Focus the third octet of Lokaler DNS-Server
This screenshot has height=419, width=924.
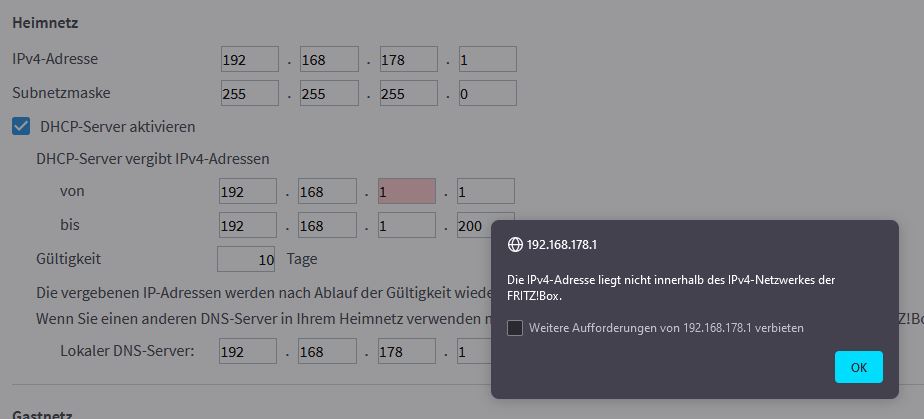(x=407, y=351)
